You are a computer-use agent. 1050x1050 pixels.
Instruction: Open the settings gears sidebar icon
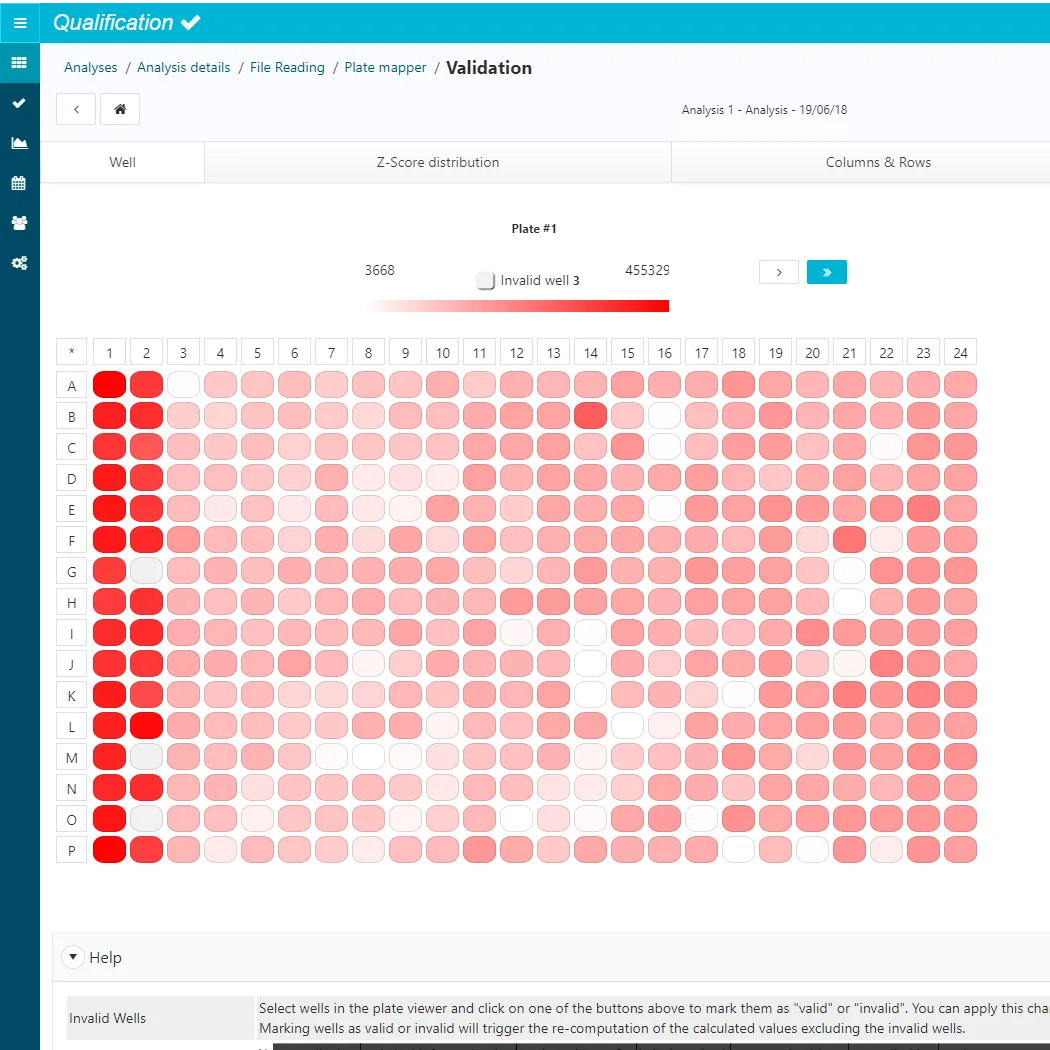19,263
